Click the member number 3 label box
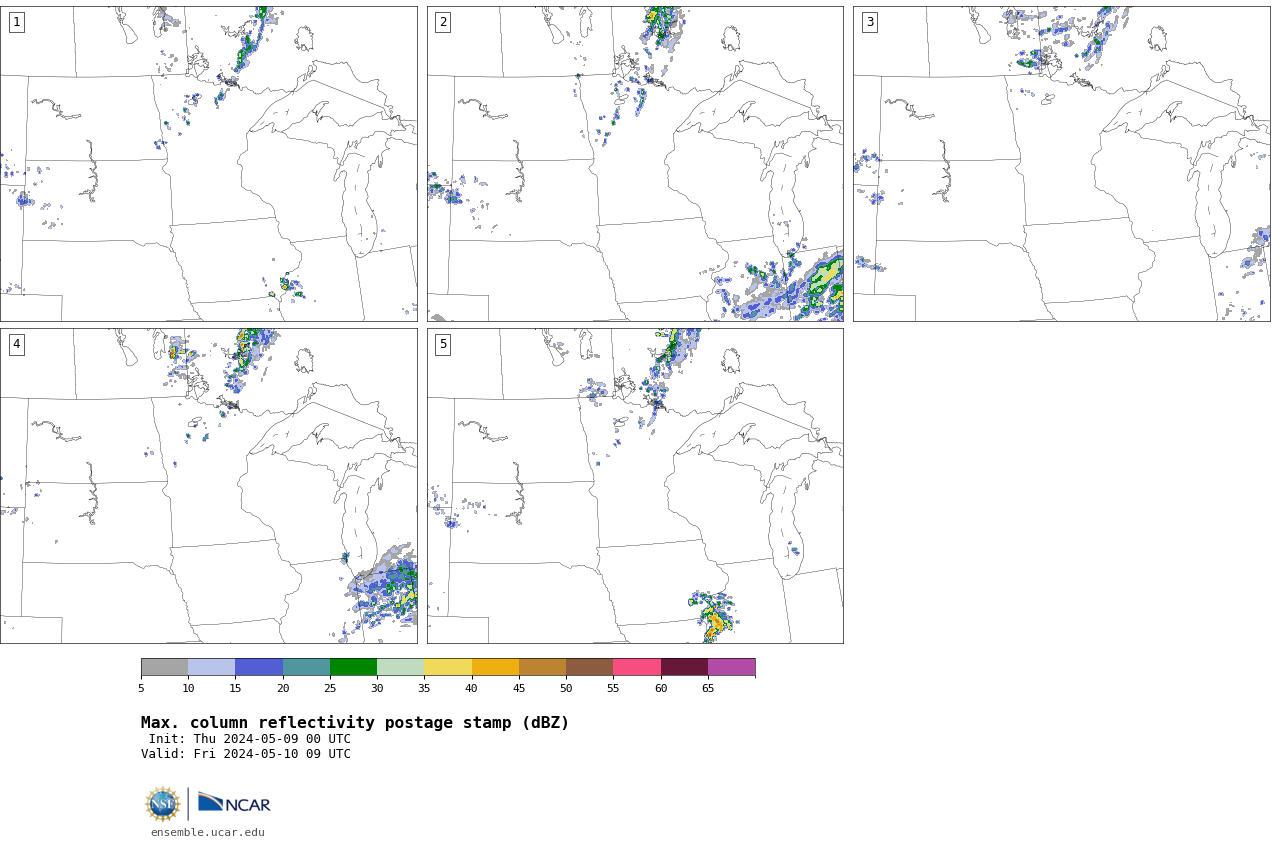This screenshot has width=1280, height=844. point(869,22)
